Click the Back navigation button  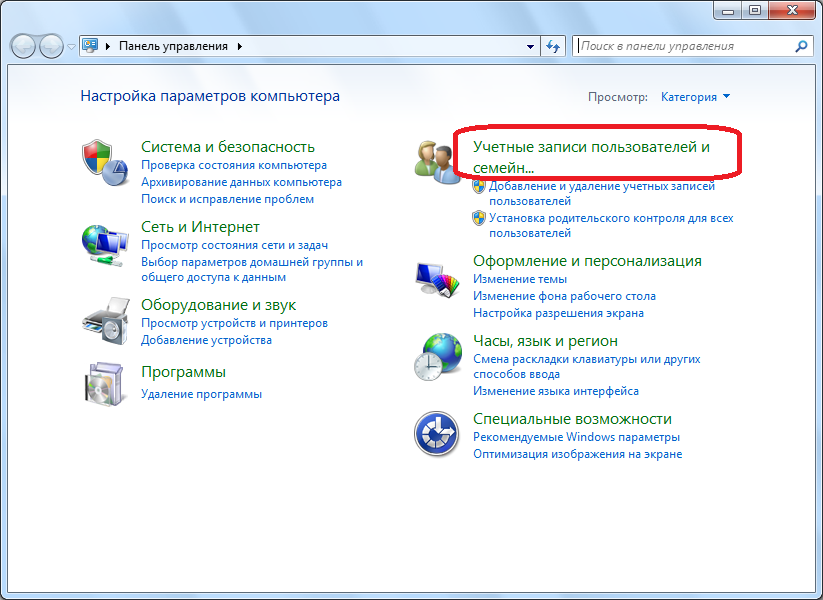coord(24,46)
